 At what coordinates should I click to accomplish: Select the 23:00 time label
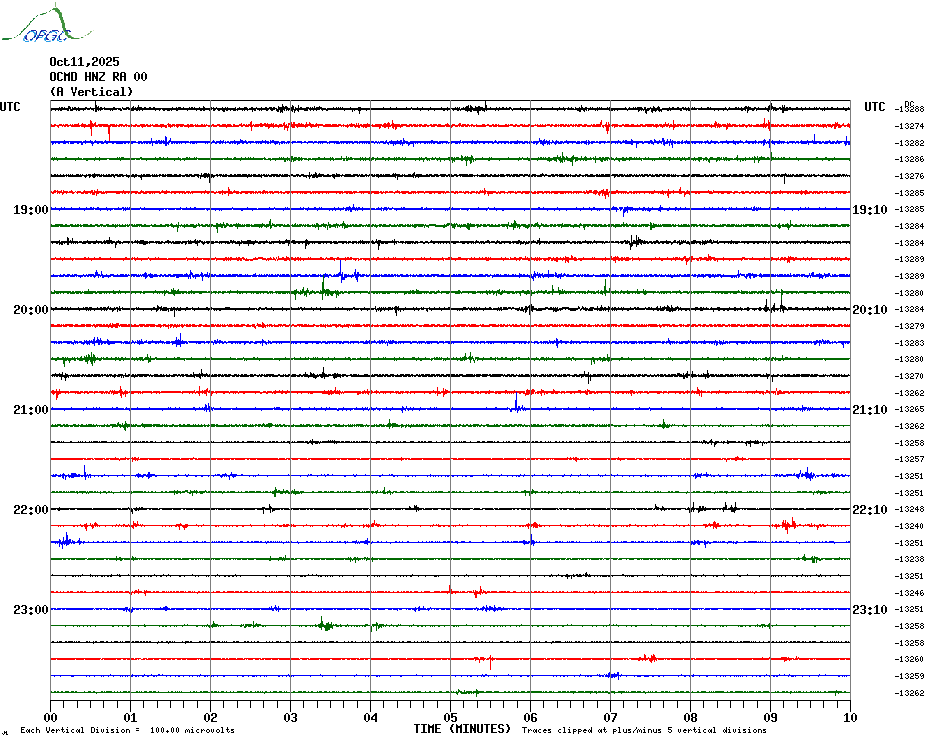pos(31,610)
